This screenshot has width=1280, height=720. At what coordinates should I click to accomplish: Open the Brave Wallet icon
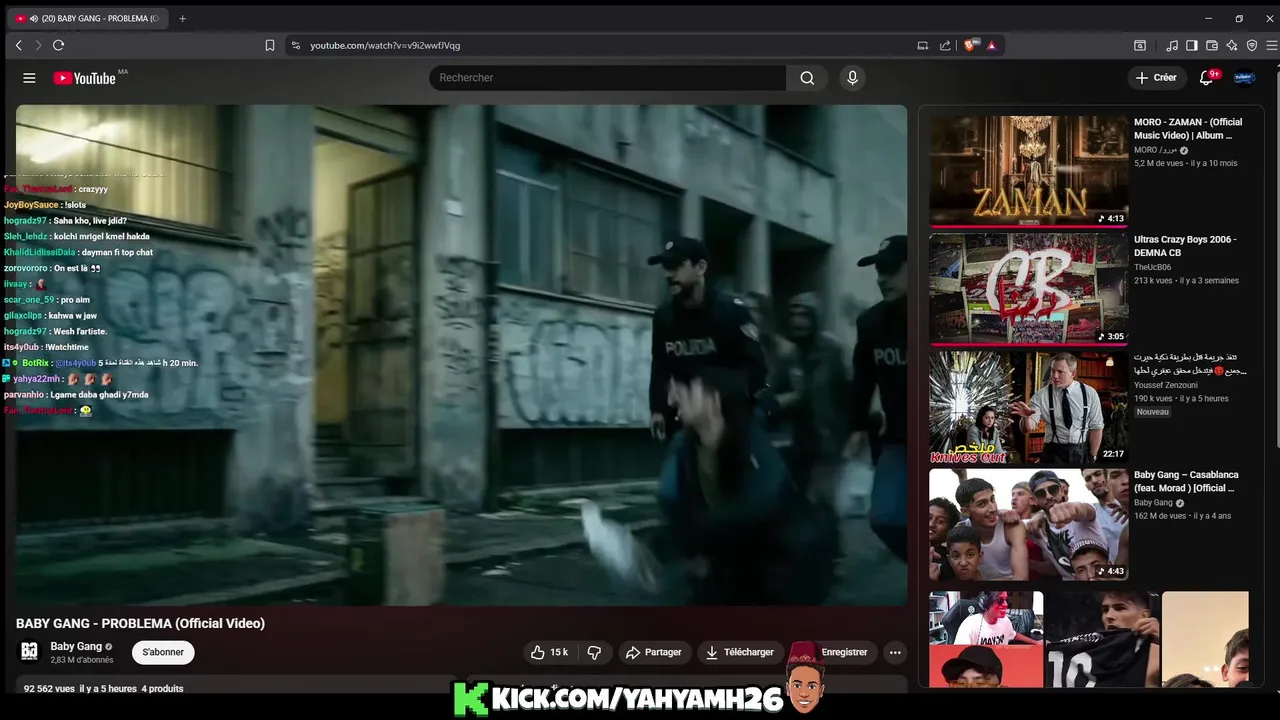pos(1212,45)
